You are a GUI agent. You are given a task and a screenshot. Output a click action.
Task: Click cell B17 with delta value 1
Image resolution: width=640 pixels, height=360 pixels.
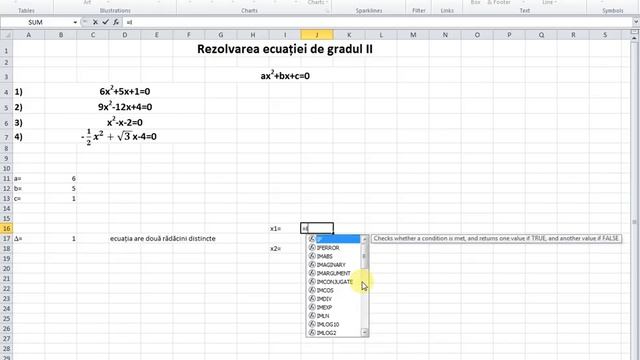click(x=60, y=238)
